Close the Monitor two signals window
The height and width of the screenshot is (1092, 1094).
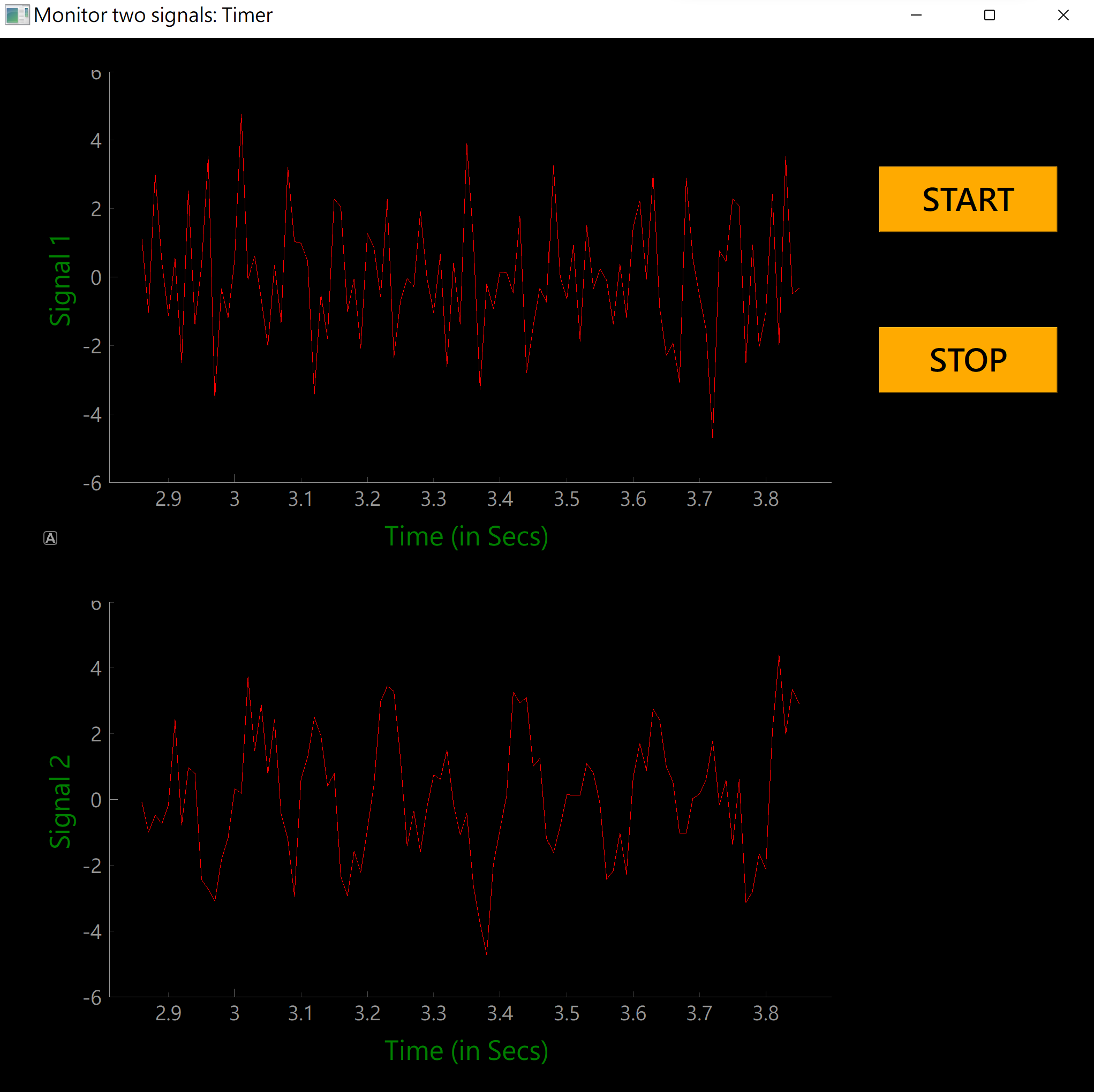[1063, 16]
